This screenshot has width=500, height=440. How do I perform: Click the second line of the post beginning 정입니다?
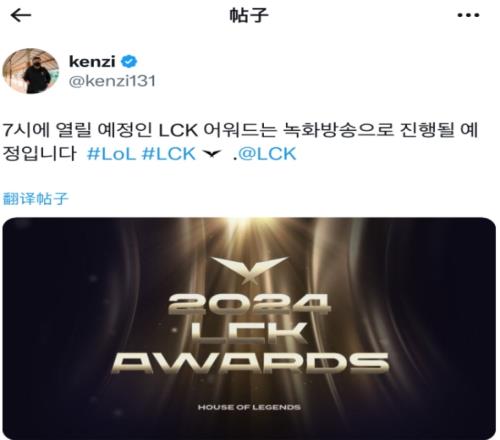tap(150, 154)
